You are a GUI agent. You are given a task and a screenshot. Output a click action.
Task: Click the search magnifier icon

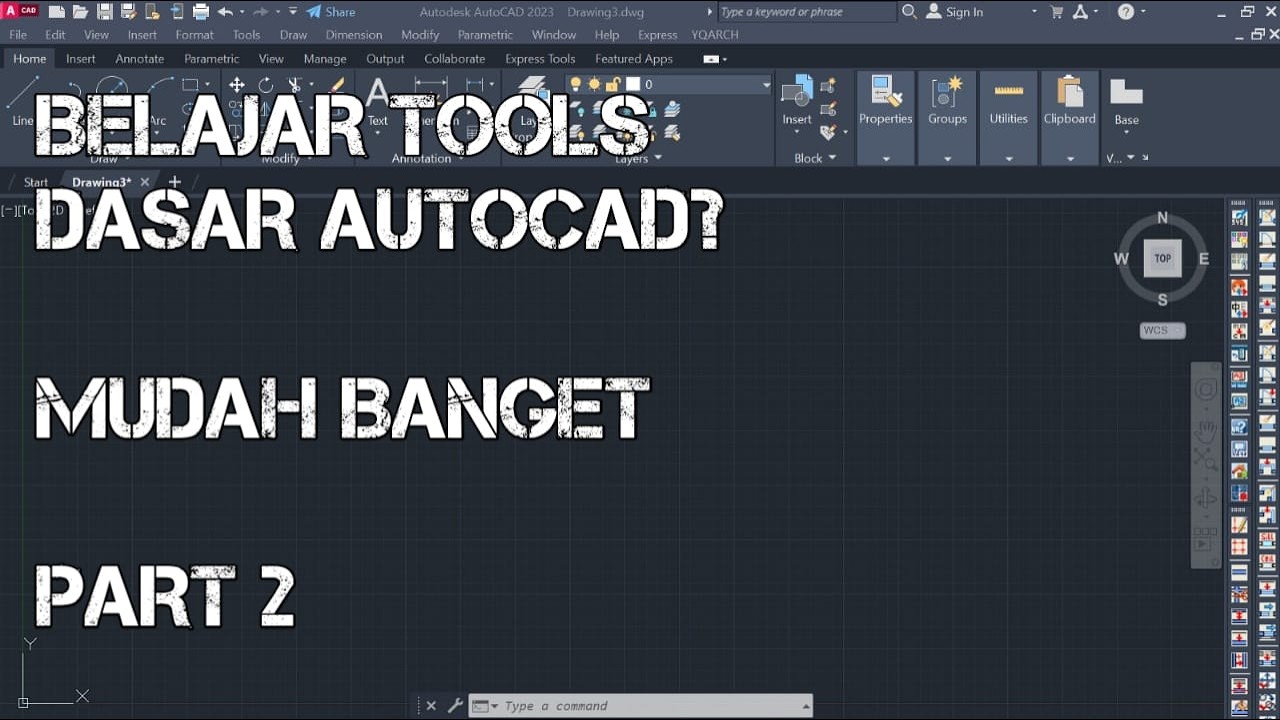coord(909,12)
